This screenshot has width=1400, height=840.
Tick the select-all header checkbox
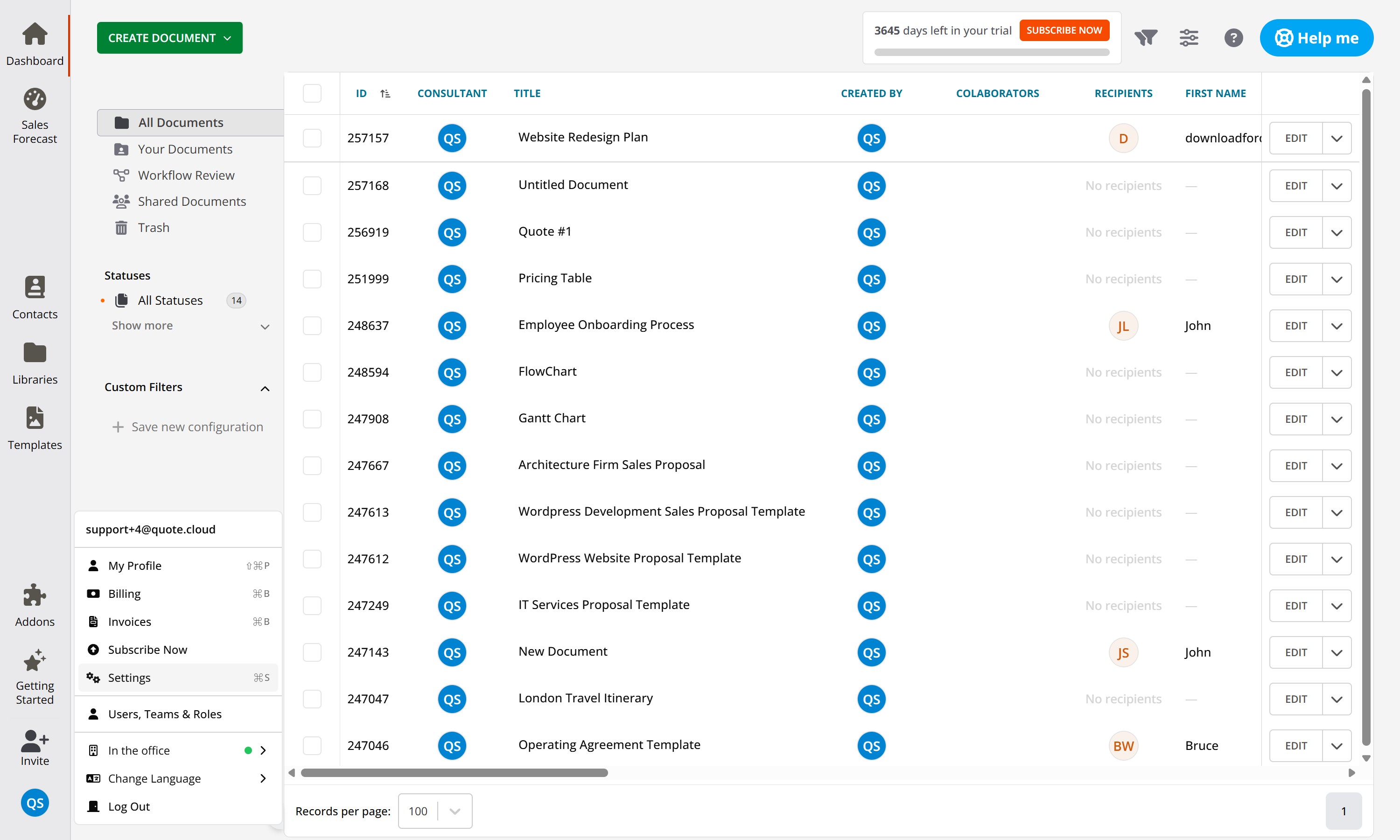[x=312, y=93]
